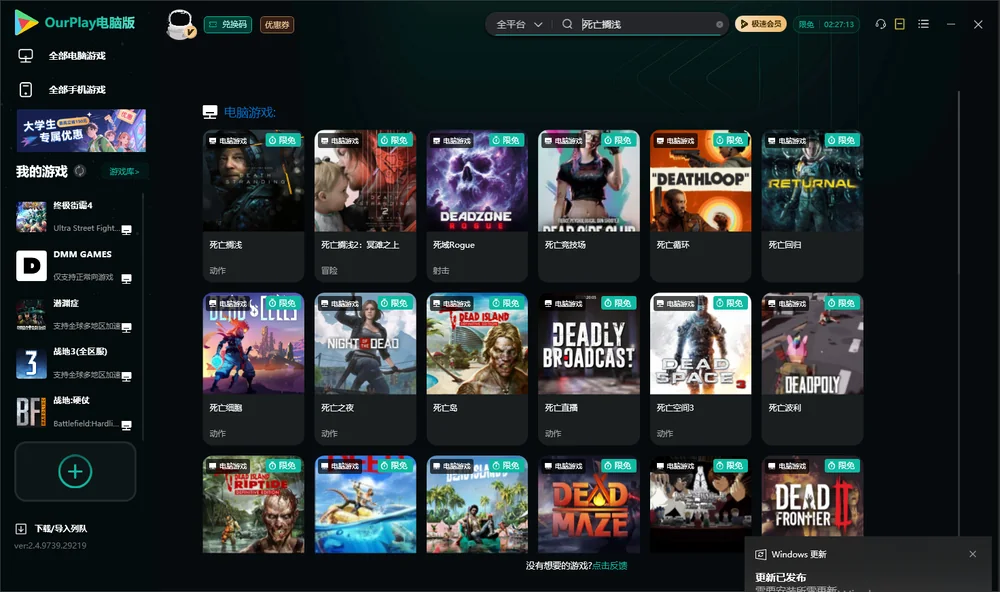Click the search magnifier icon
This screenshot has width=1000, height=592.
coord(567,24)
